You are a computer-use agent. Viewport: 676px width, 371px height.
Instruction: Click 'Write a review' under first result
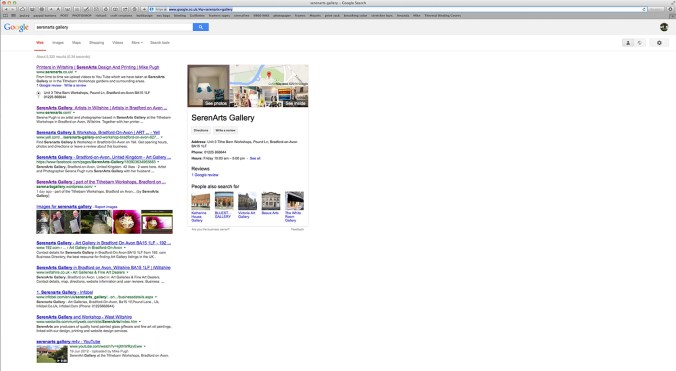(x=75, y=85)
